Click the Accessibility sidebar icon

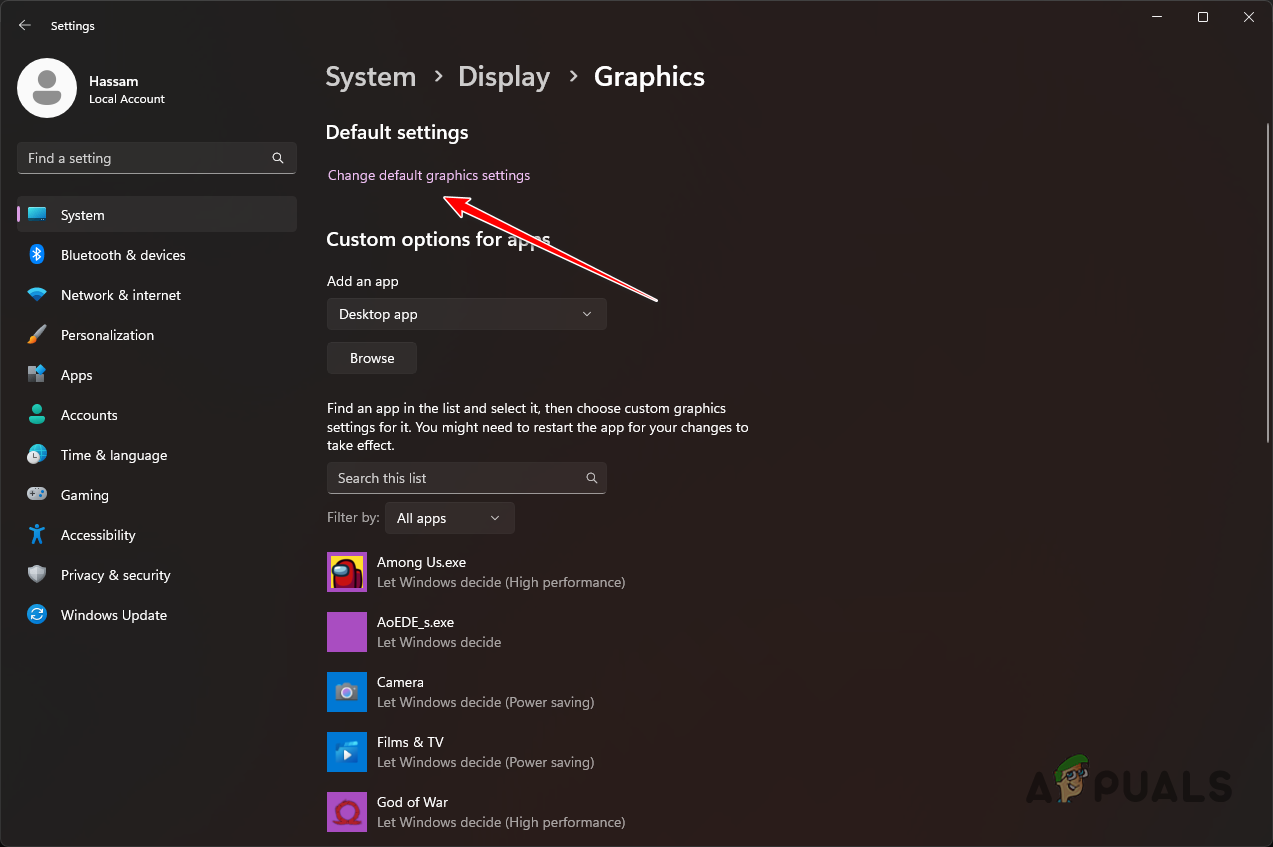pyautogui.click(x=36, y=534)
